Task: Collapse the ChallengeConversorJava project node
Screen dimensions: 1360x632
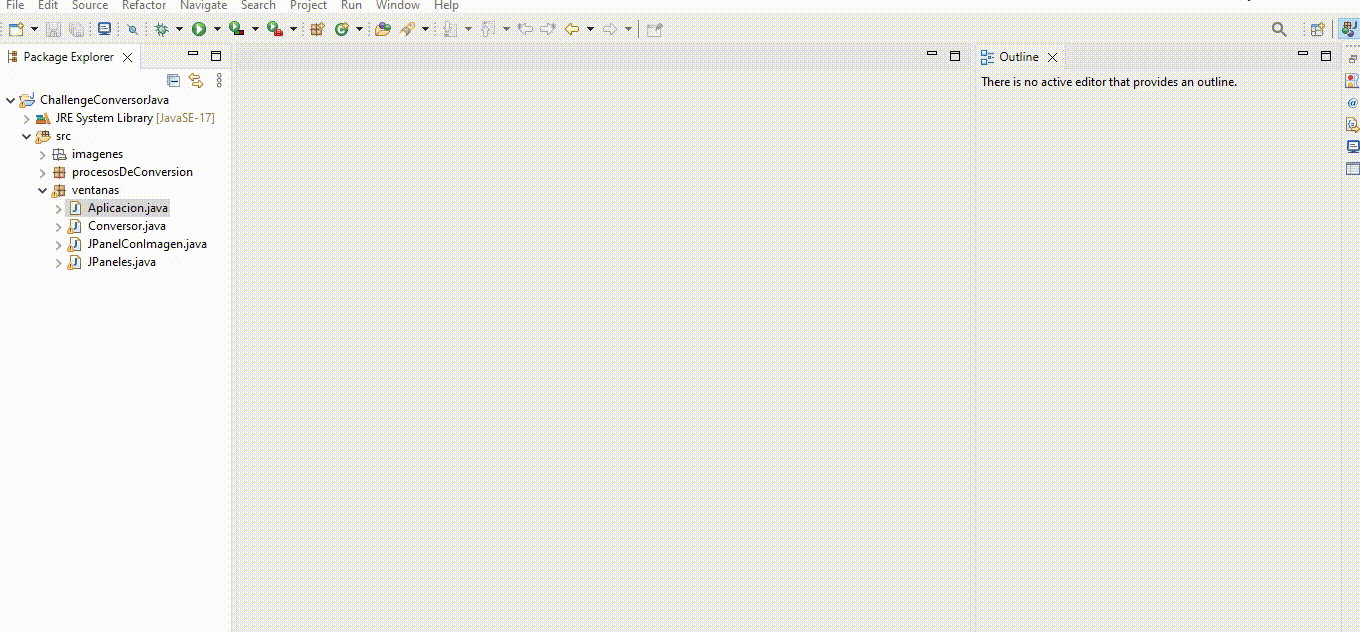Action: pyautogui.click(x=10, y=100)
